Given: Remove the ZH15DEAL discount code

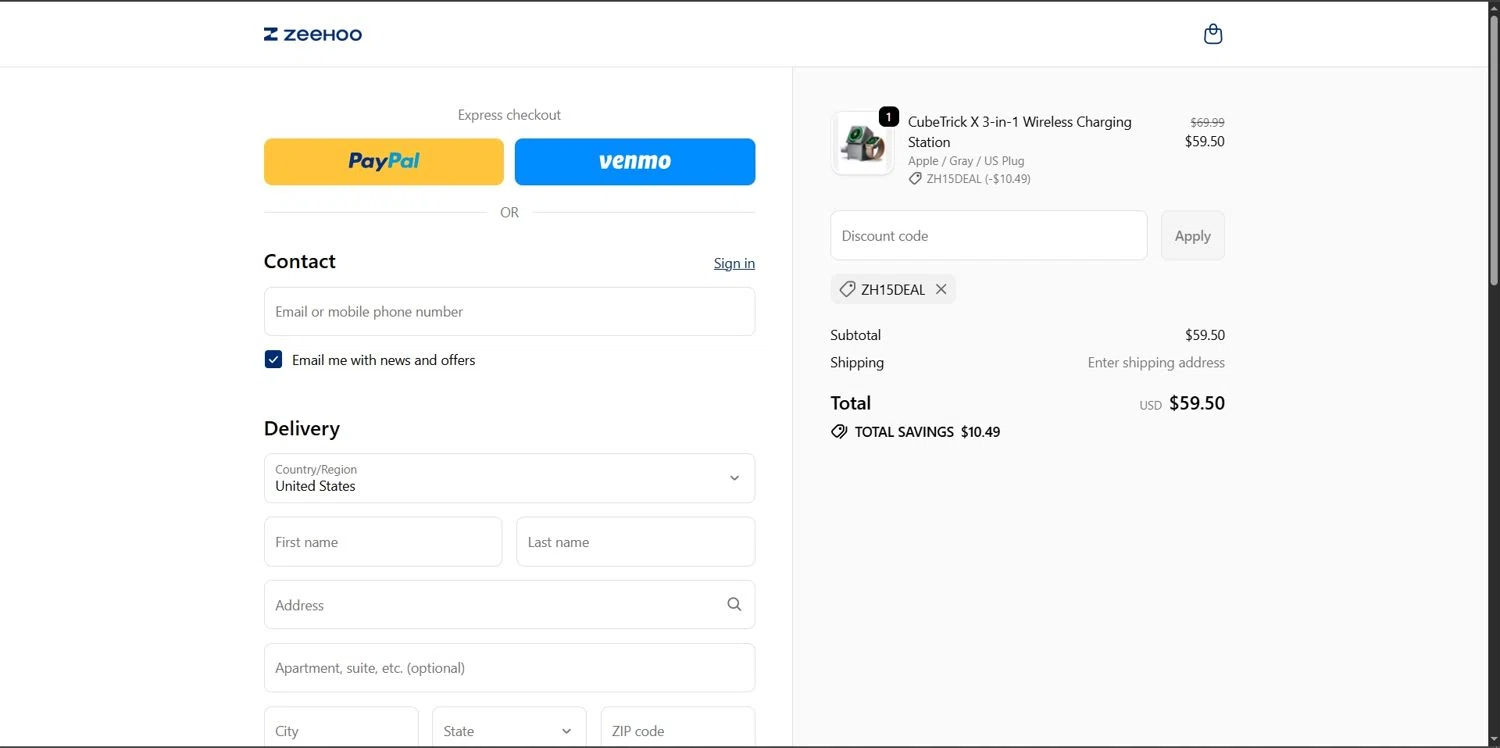Looking at the screenshot, I should [x=941, y=289].
